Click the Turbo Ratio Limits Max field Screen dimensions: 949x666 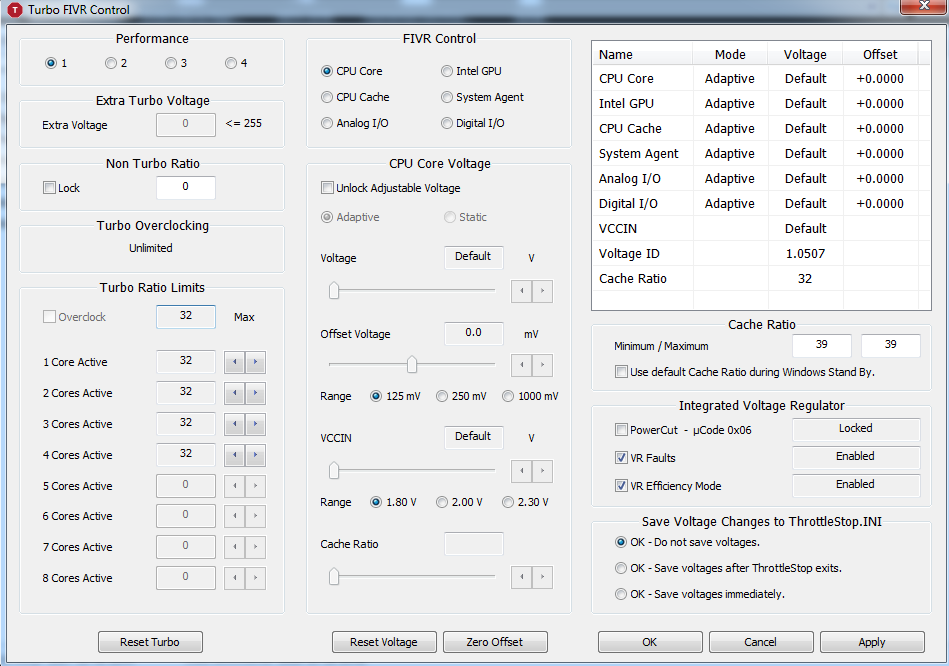186,316
